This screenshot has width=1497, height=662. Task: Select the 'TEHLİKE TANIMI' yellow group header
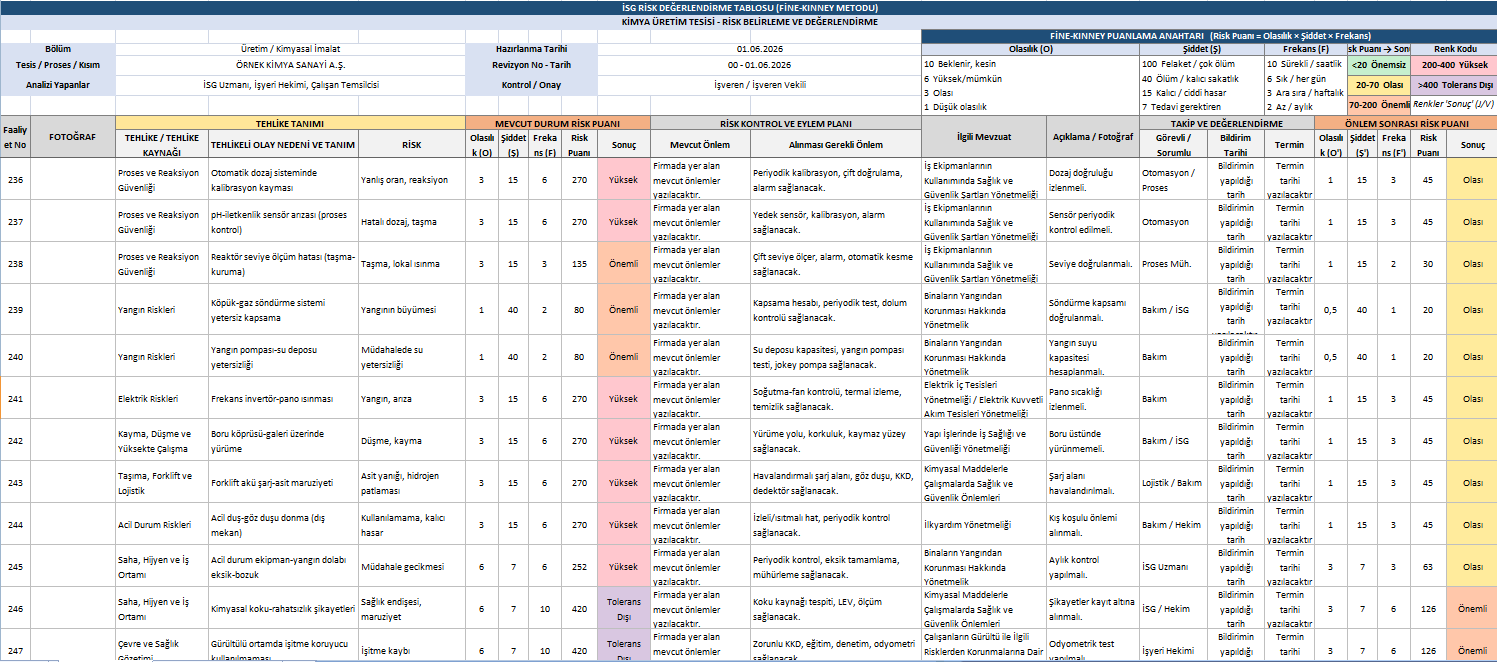pyautogui.click(x=291, y=123)
